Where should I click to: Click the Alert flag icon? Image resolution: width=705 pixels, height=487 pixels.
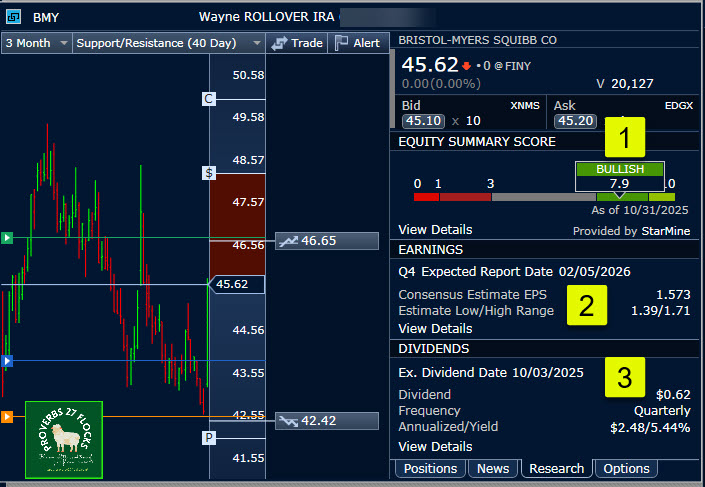pos(341,43)
